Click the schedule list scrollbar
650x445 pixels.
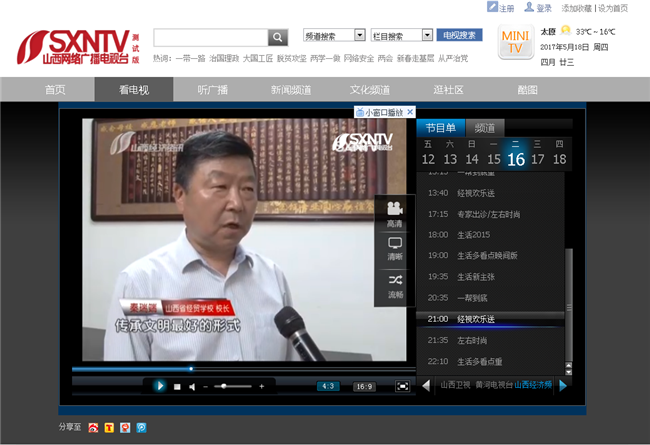click(x=569, y=305)
